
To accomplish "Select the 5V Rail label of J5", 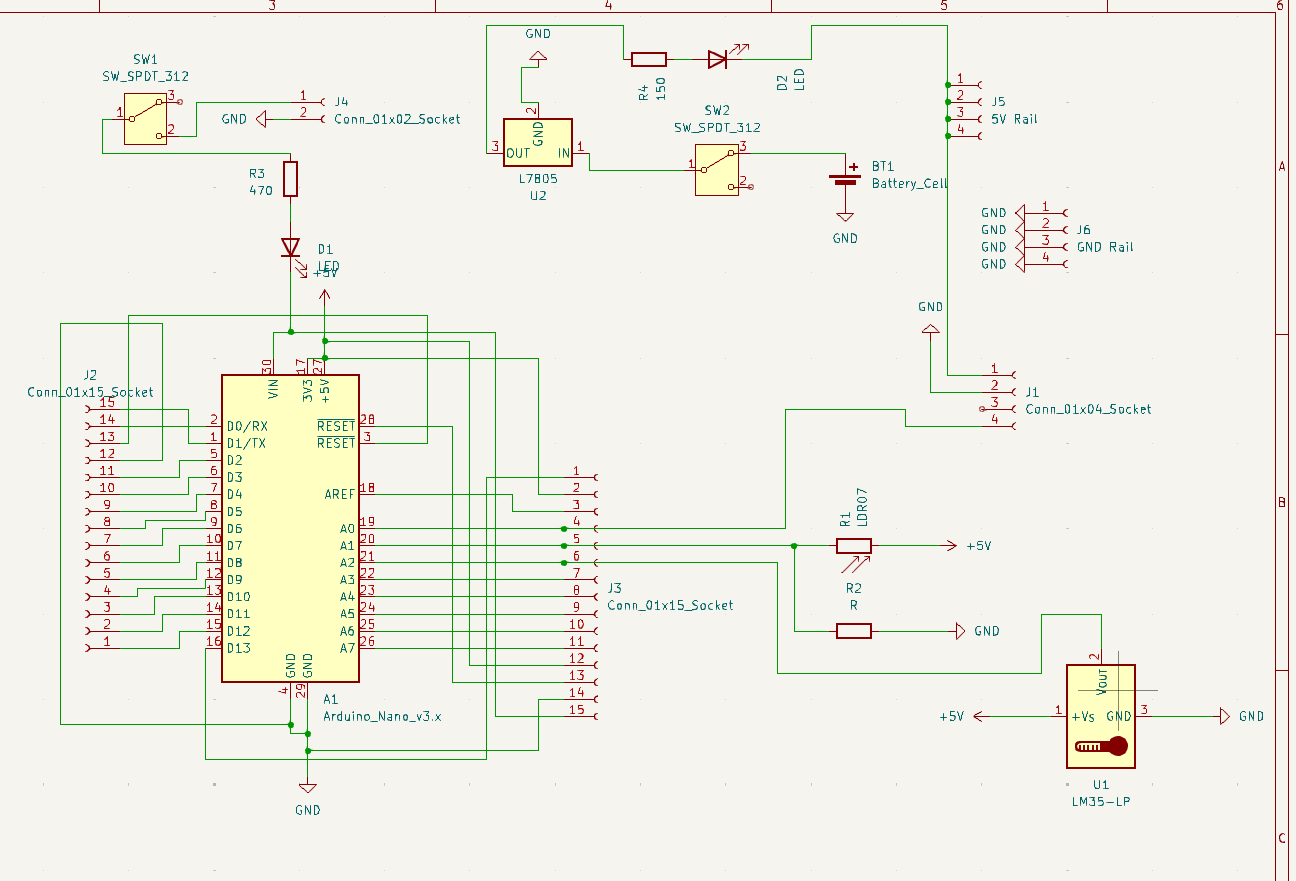I will [x=1014, y=119].
